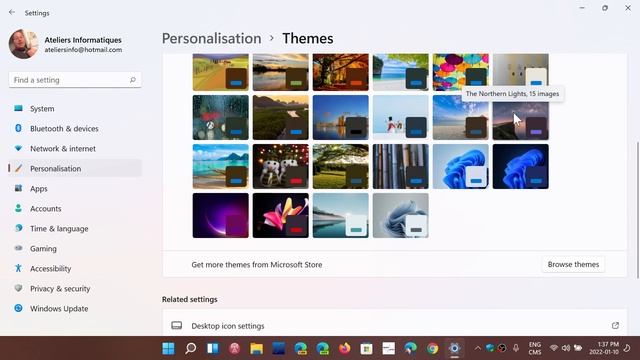Select the sunset lake theme
The height and width of the screenshot is (360, 640).
(280, 72)
